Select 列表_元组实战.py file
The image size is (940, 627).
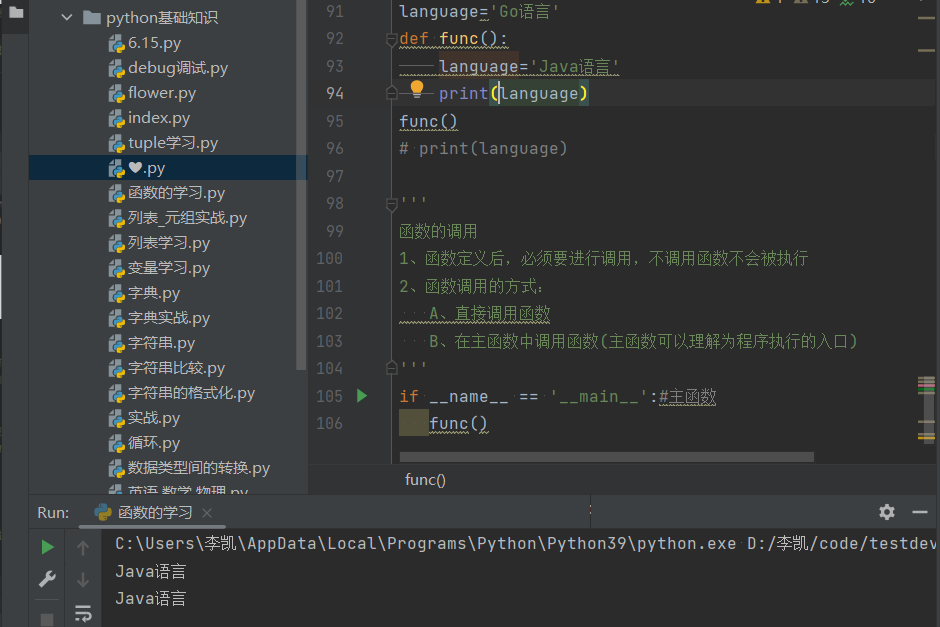coord(187,218)
